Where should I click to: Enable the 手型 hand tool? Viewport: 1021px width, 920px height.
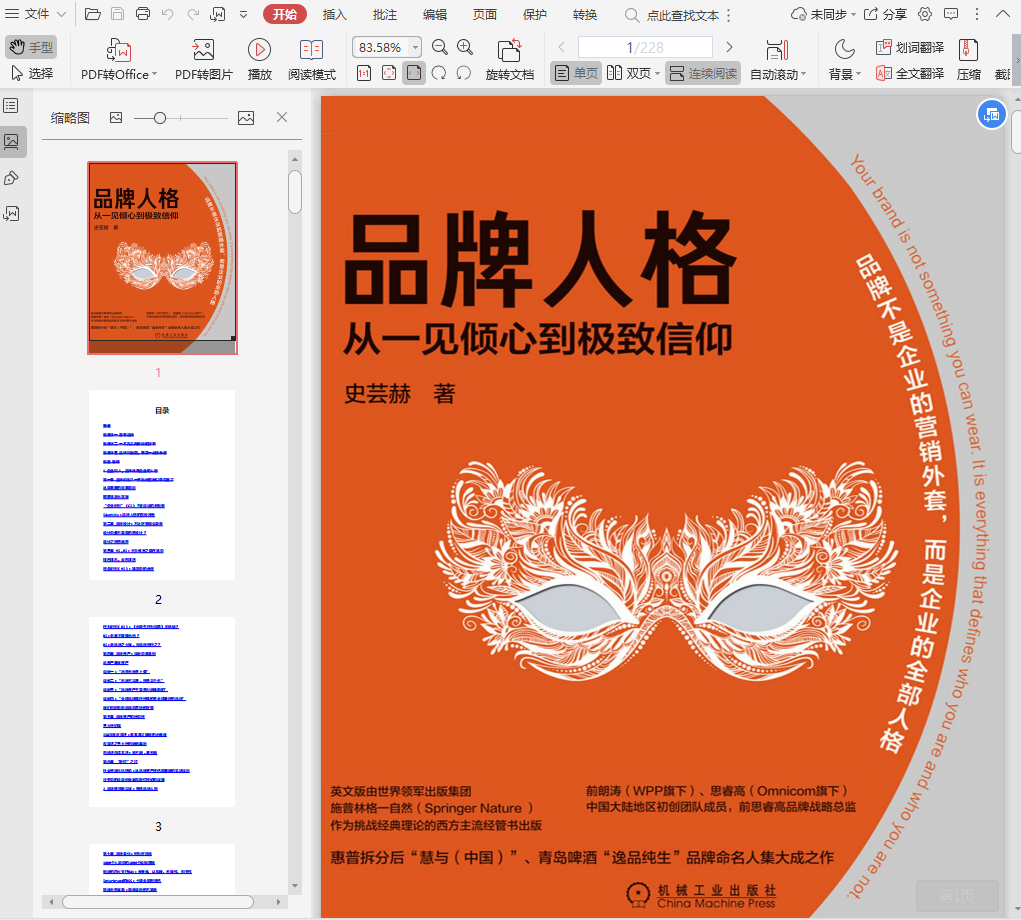click(x=31, y=47)
